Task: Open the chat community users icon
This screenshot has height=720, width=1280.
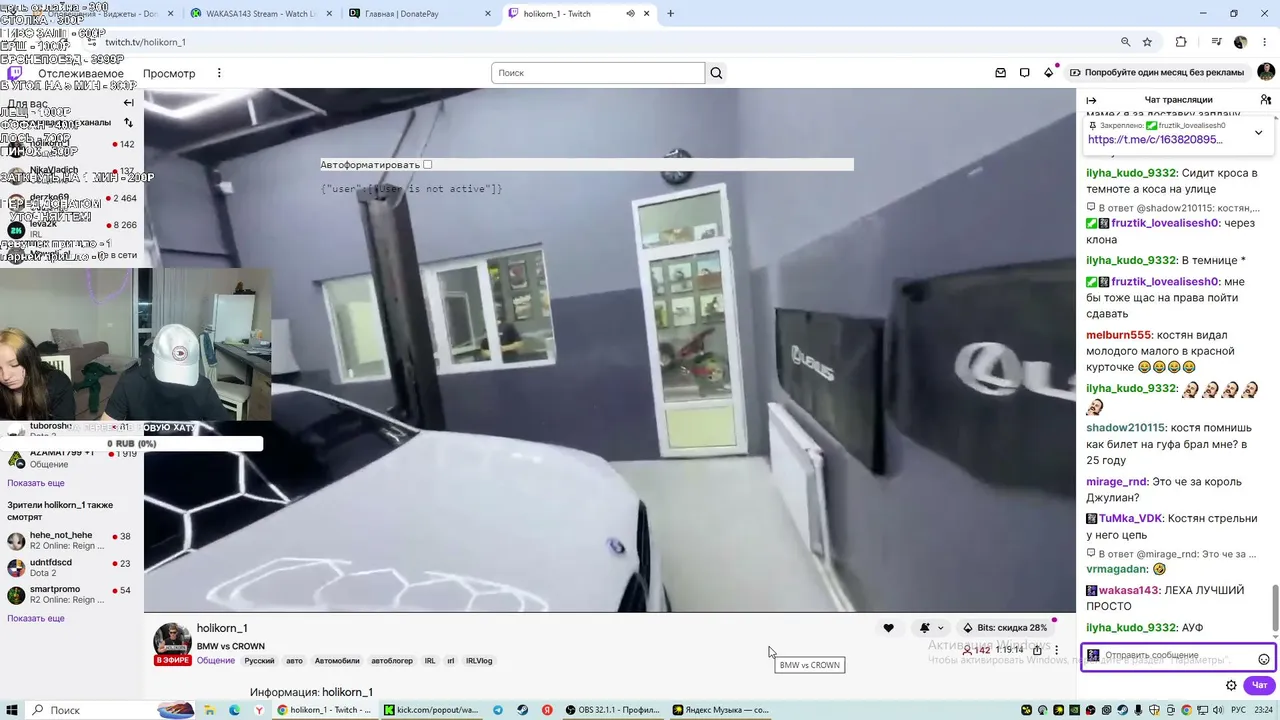Action: click(1266, 100)
